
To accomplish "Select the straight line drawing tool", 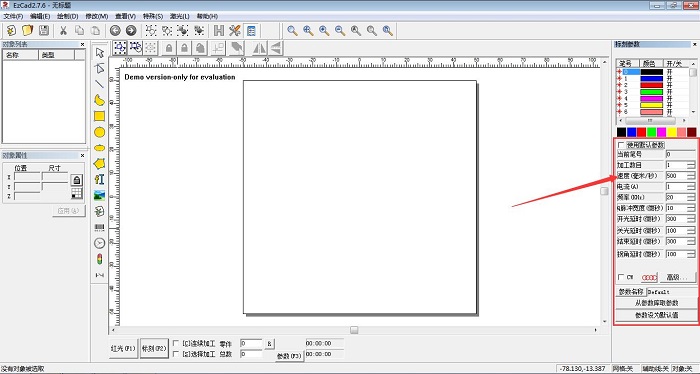I will click(99, 84).
